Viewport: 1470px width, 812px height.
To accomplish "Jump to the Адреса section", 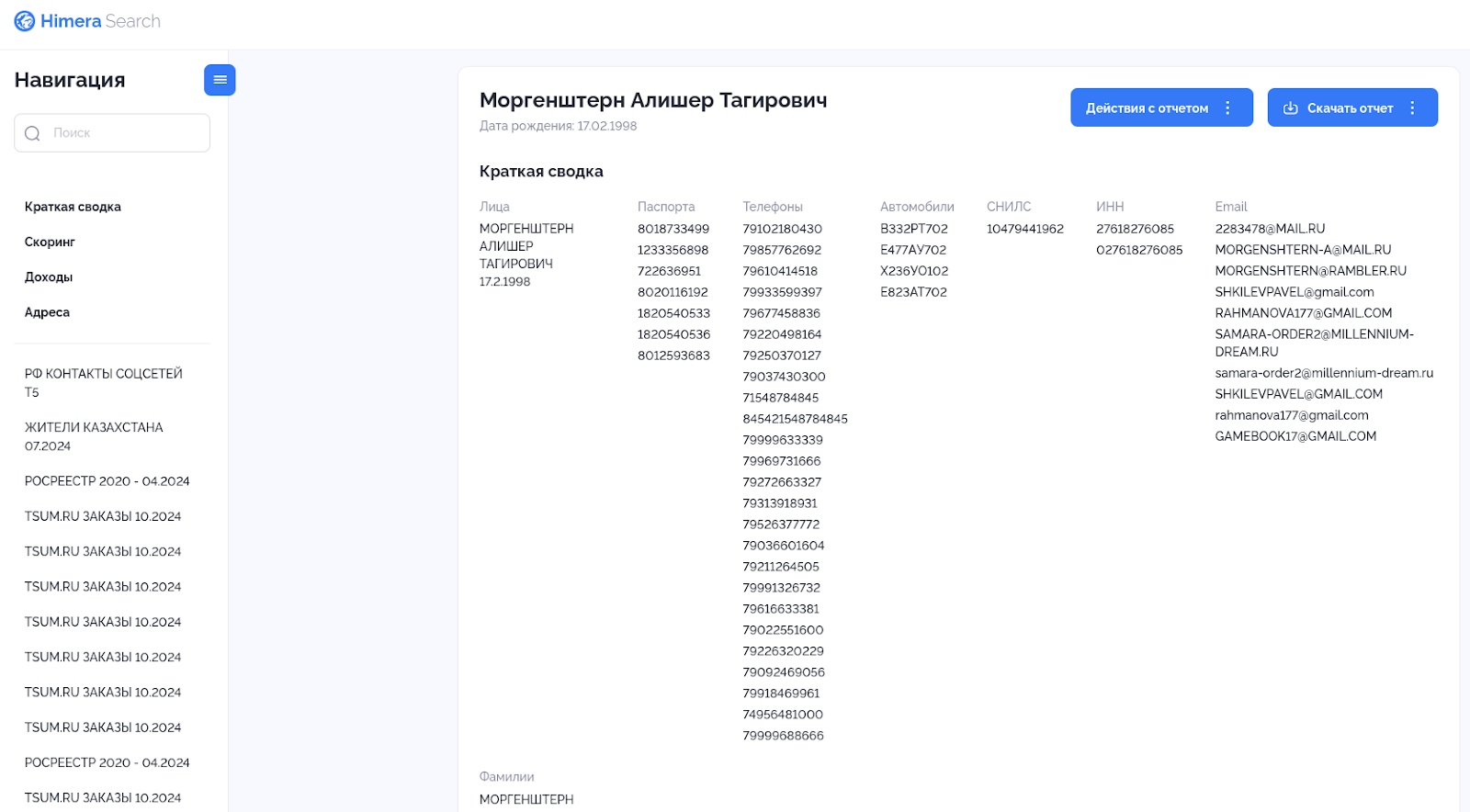I will click(x=47, y=312).
